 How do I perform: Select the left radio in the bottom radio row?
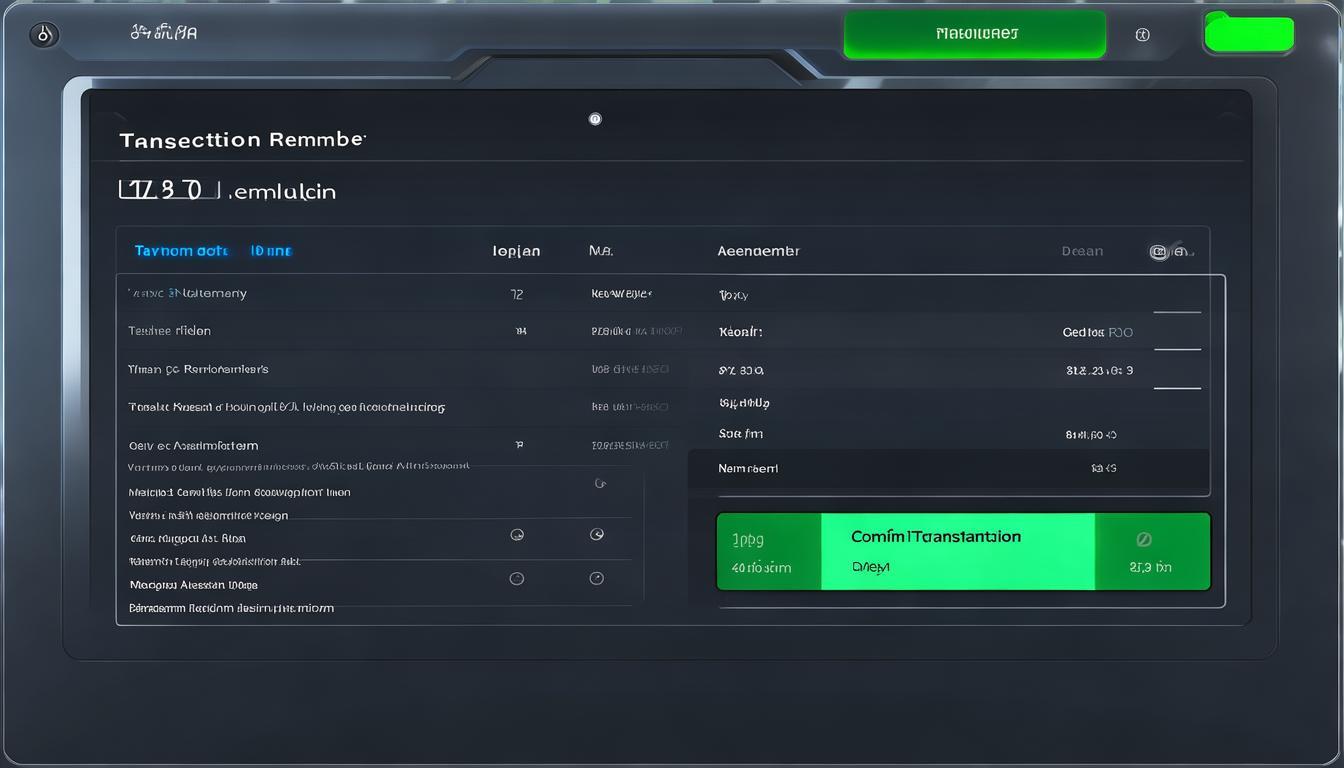pyautogui.click(x=517, y=578)
